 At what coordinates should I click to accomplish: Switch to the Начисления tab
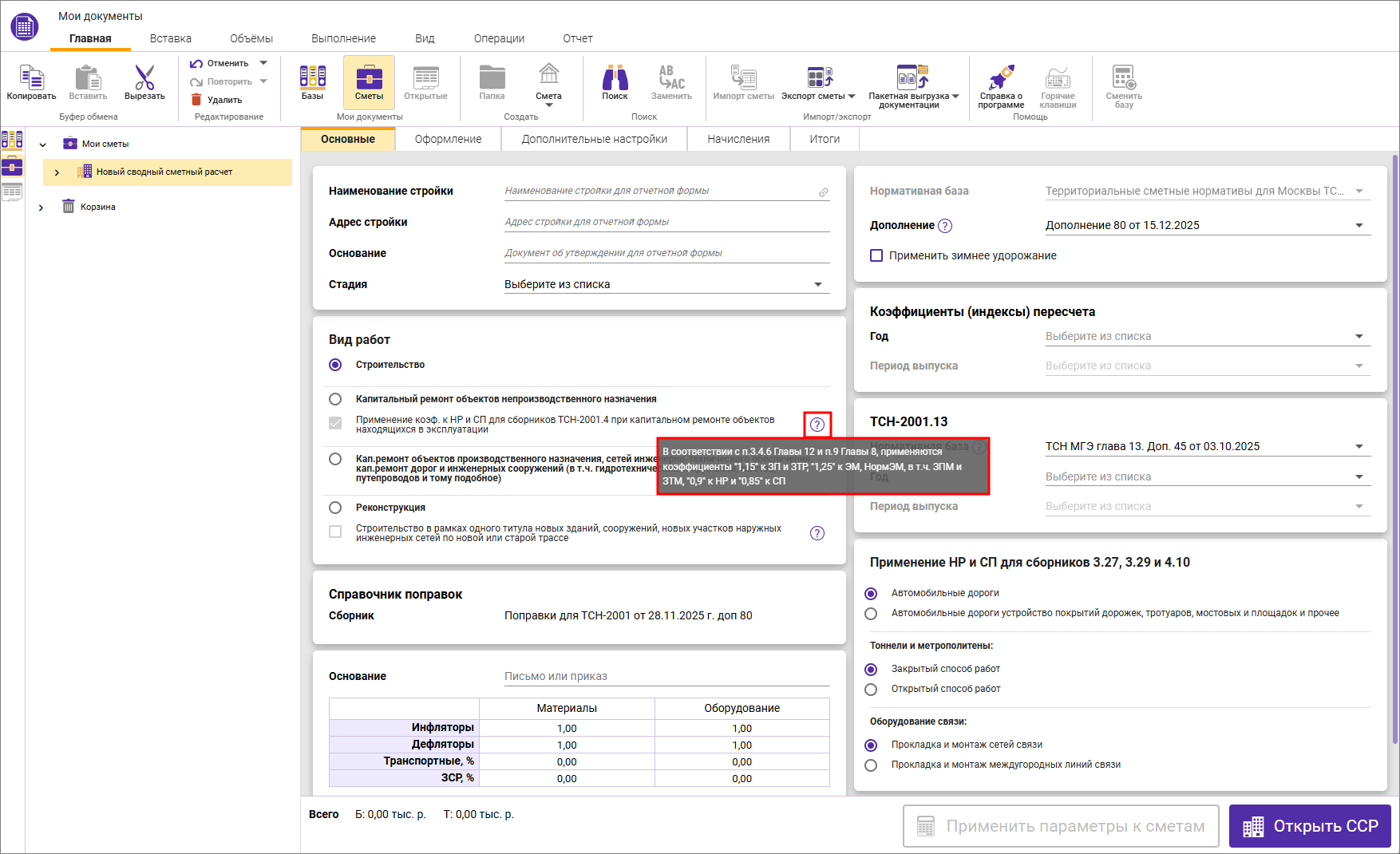point(738,139)
